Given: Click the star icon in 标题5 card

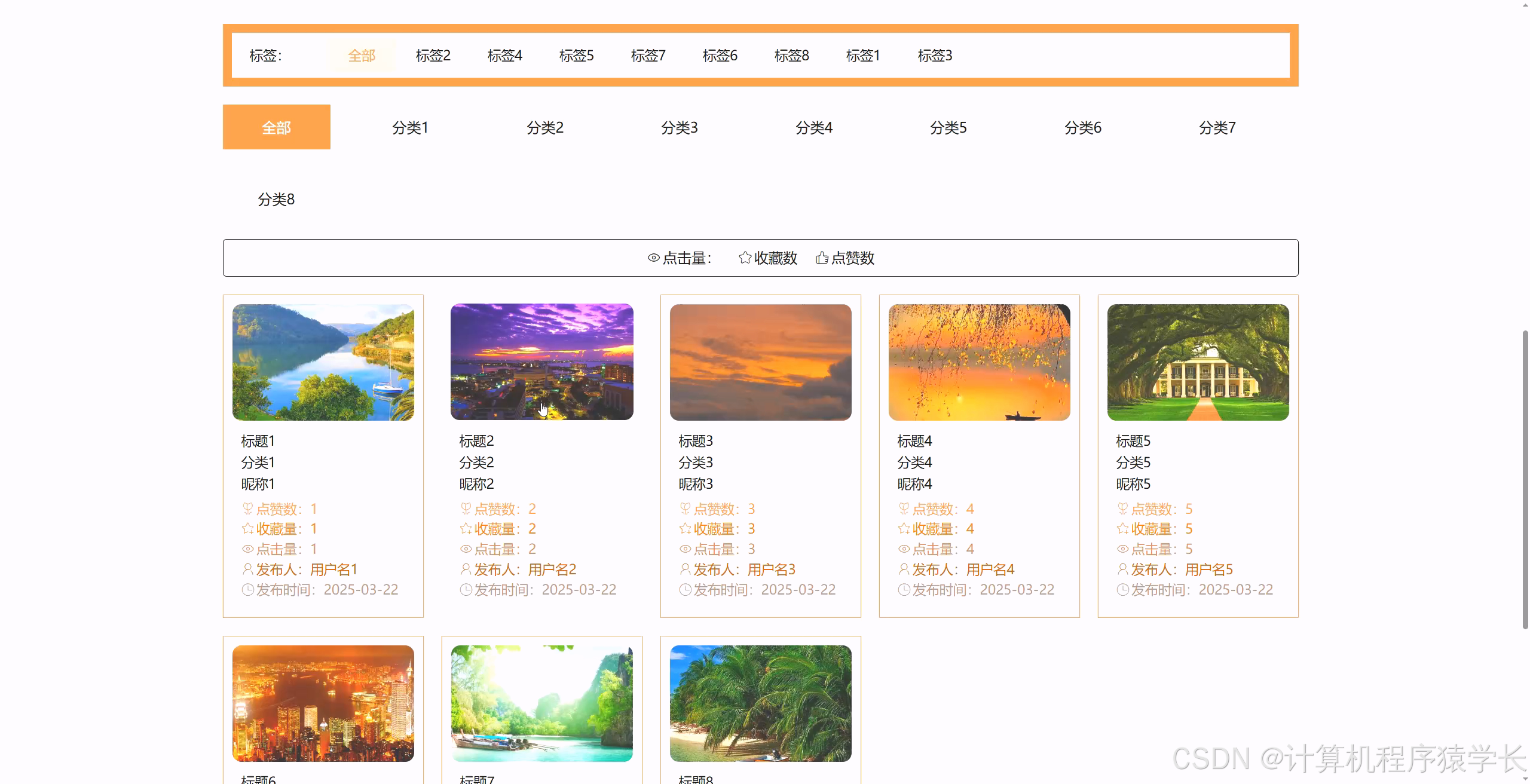Looking at the screenshot, I should tap(1122, 529).
